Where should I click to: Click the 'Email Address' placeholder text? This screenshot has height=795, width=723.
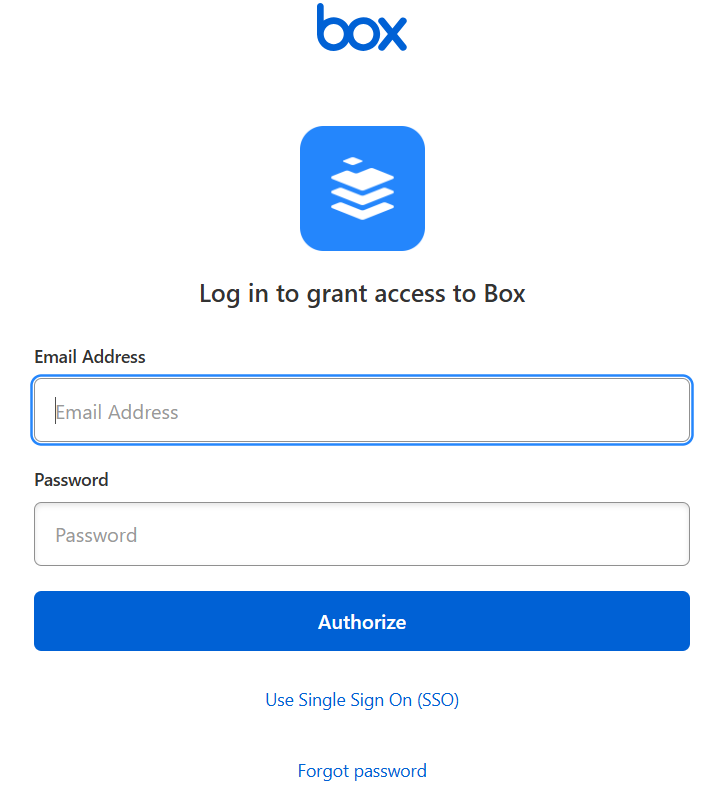pos(117,412)
